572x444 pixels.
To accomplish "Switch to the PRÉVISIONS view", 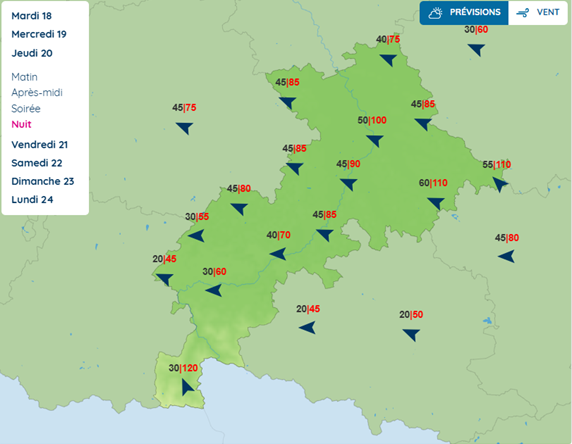I will pos(464,13).
